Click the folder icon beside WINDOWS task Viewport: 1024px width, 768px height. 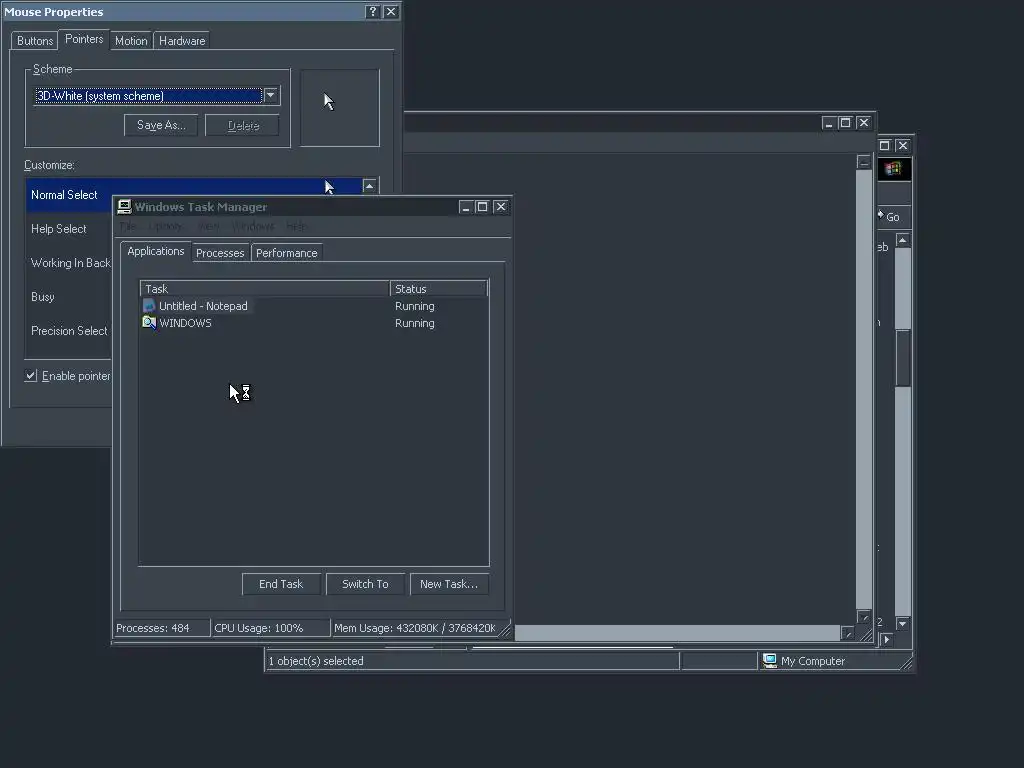[149, 323]
